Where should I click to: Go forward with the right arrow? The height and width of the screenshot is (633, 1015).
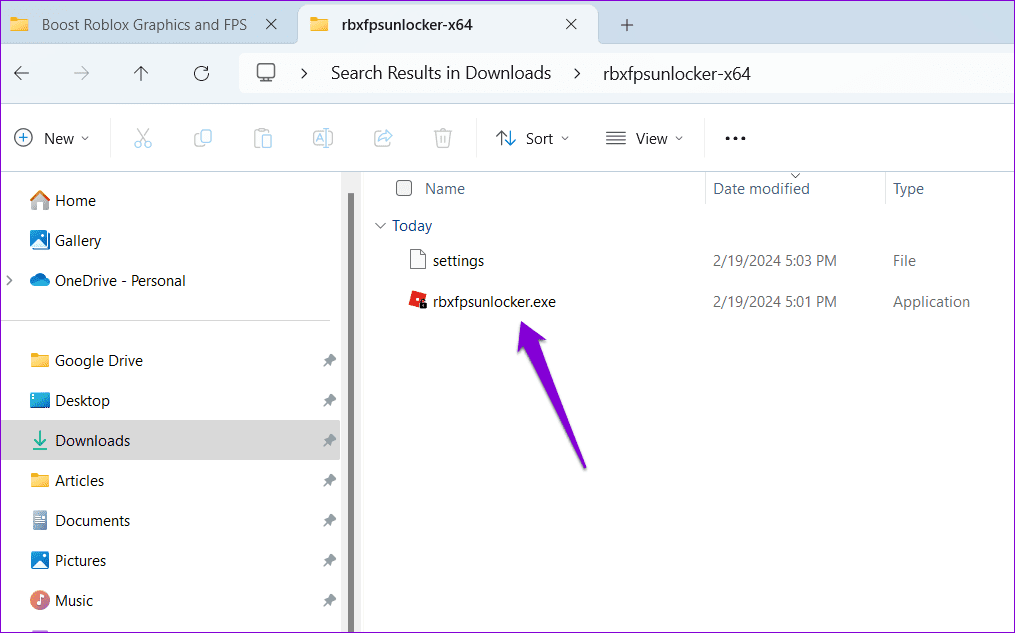(x=82, y=73)
